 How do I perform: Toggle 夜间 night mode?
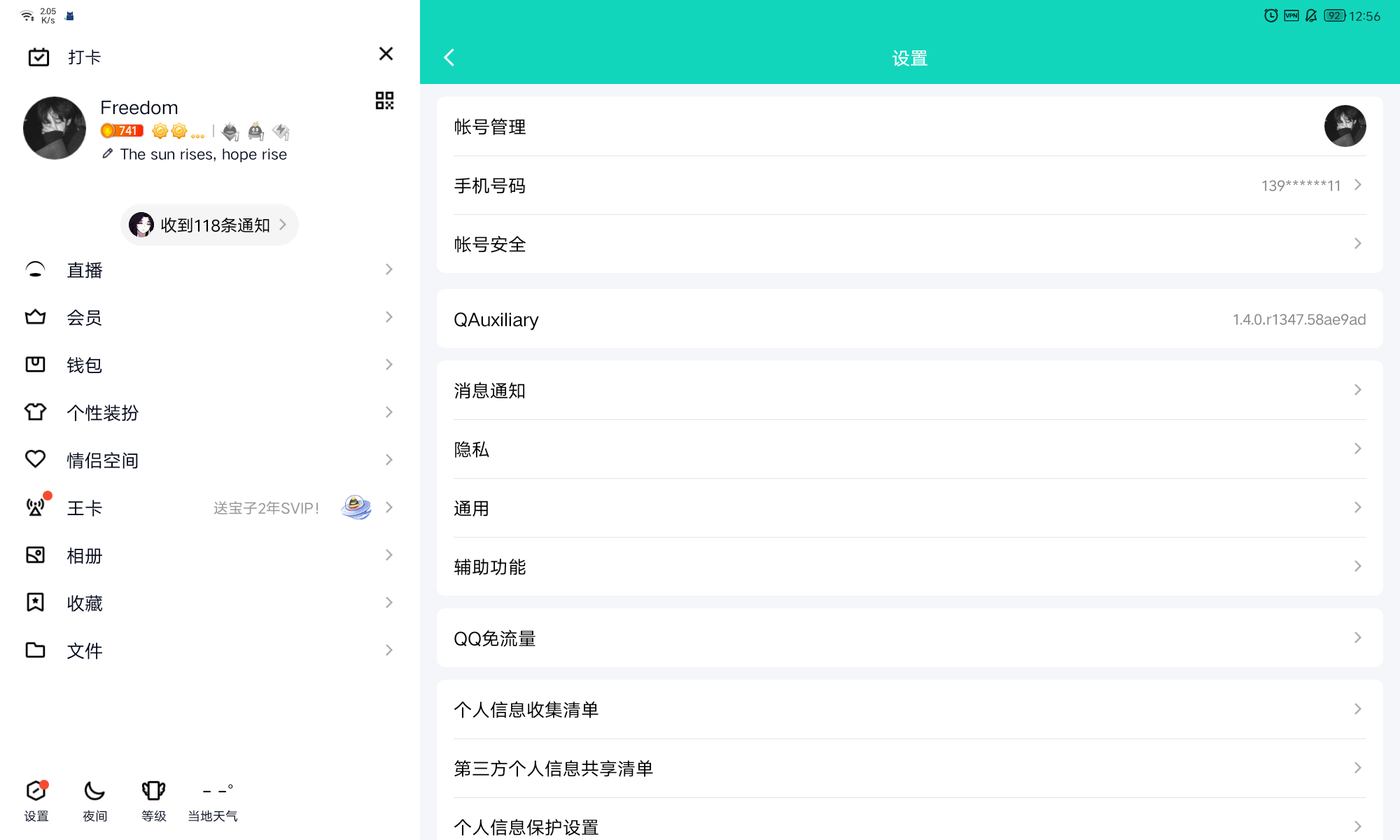pos(94,791)
